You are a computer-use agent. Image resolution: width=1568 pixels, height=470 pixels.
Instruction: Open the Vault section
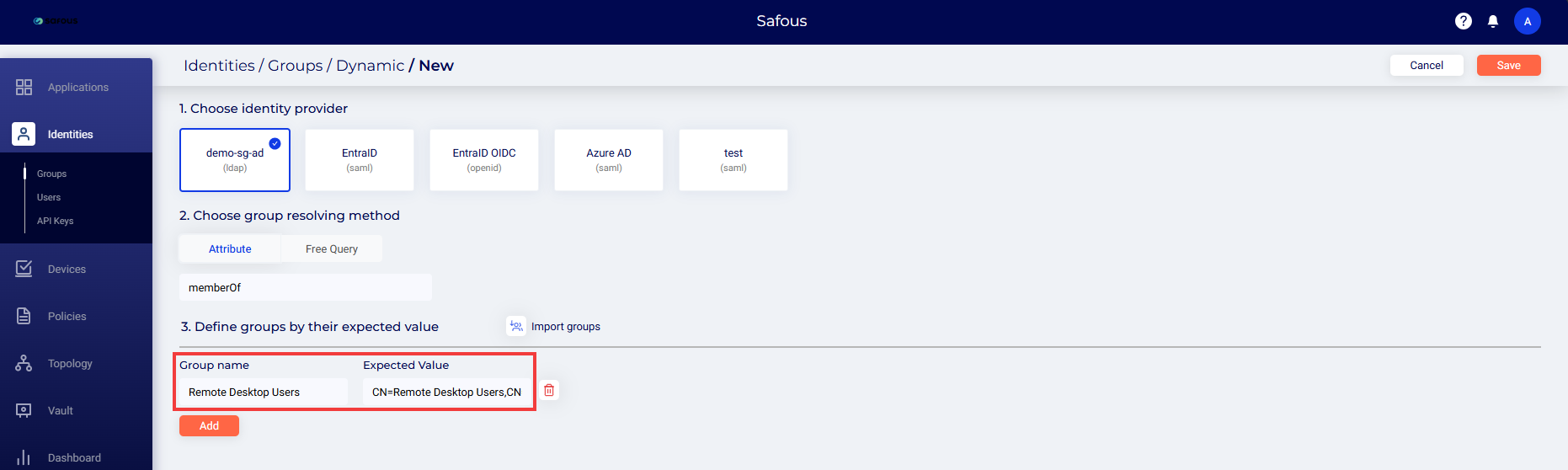(x=60, y=410)
